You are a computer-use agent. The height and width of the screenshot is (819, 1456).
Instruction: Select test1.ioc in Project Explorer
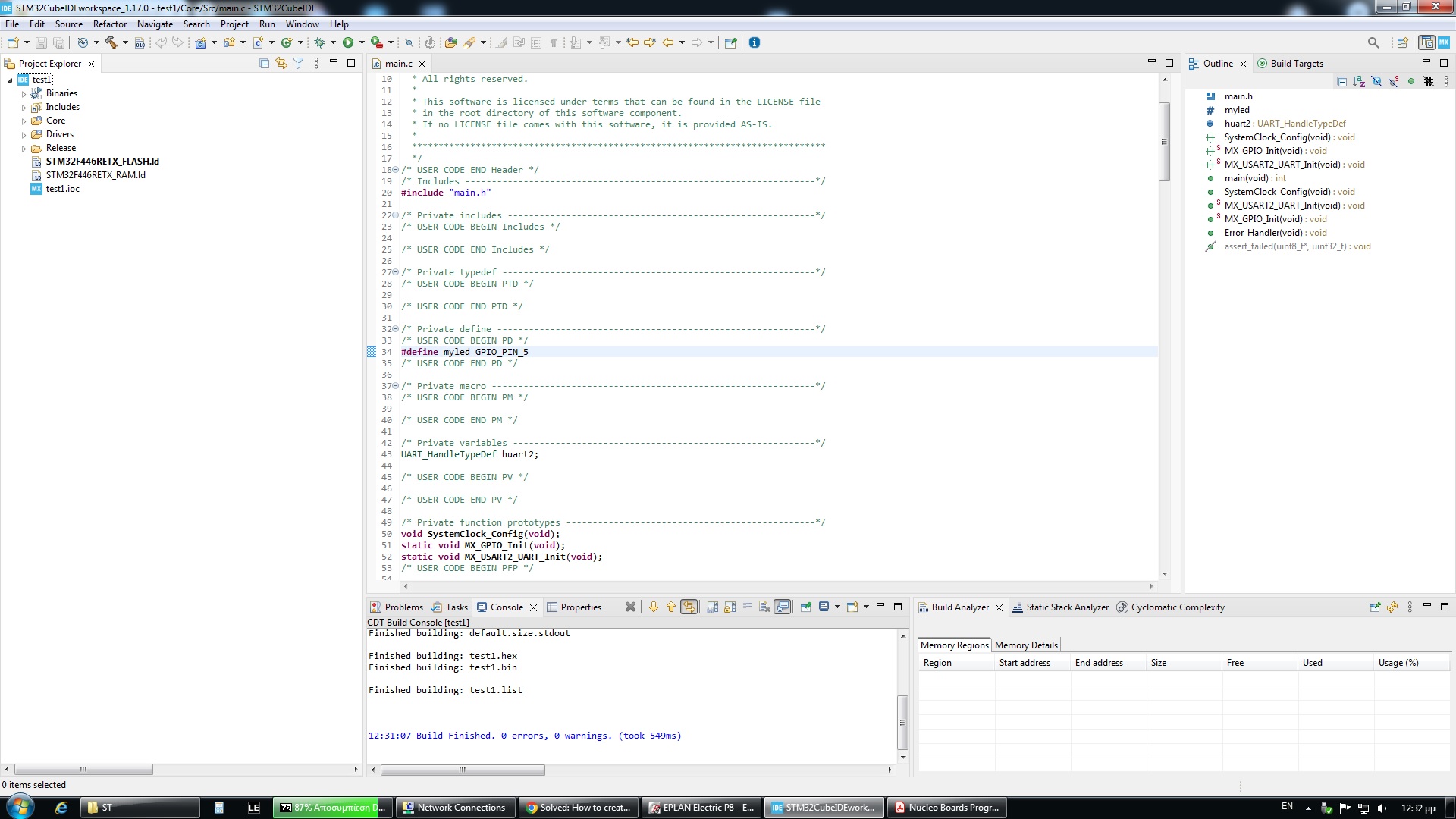pos(61,189)
